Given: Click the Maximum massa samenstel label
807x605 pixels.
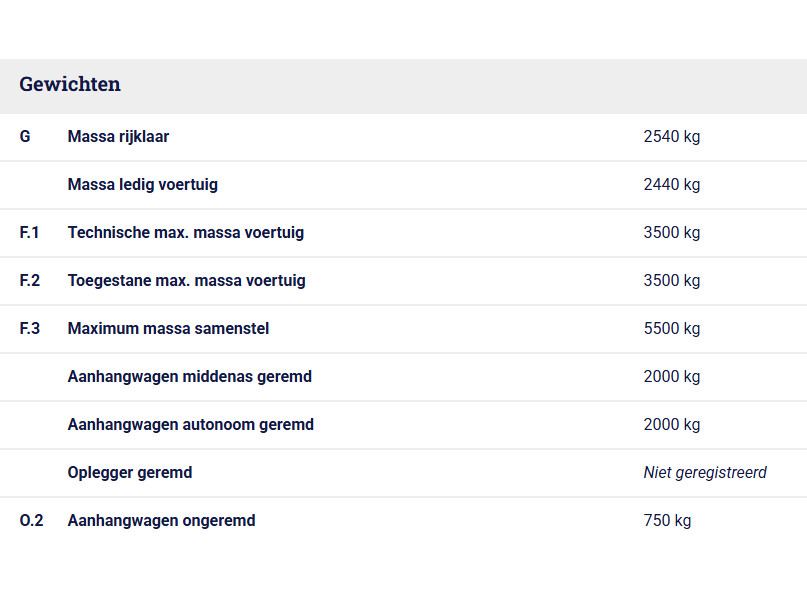Looking at the screenshot, I should point(168,329).
